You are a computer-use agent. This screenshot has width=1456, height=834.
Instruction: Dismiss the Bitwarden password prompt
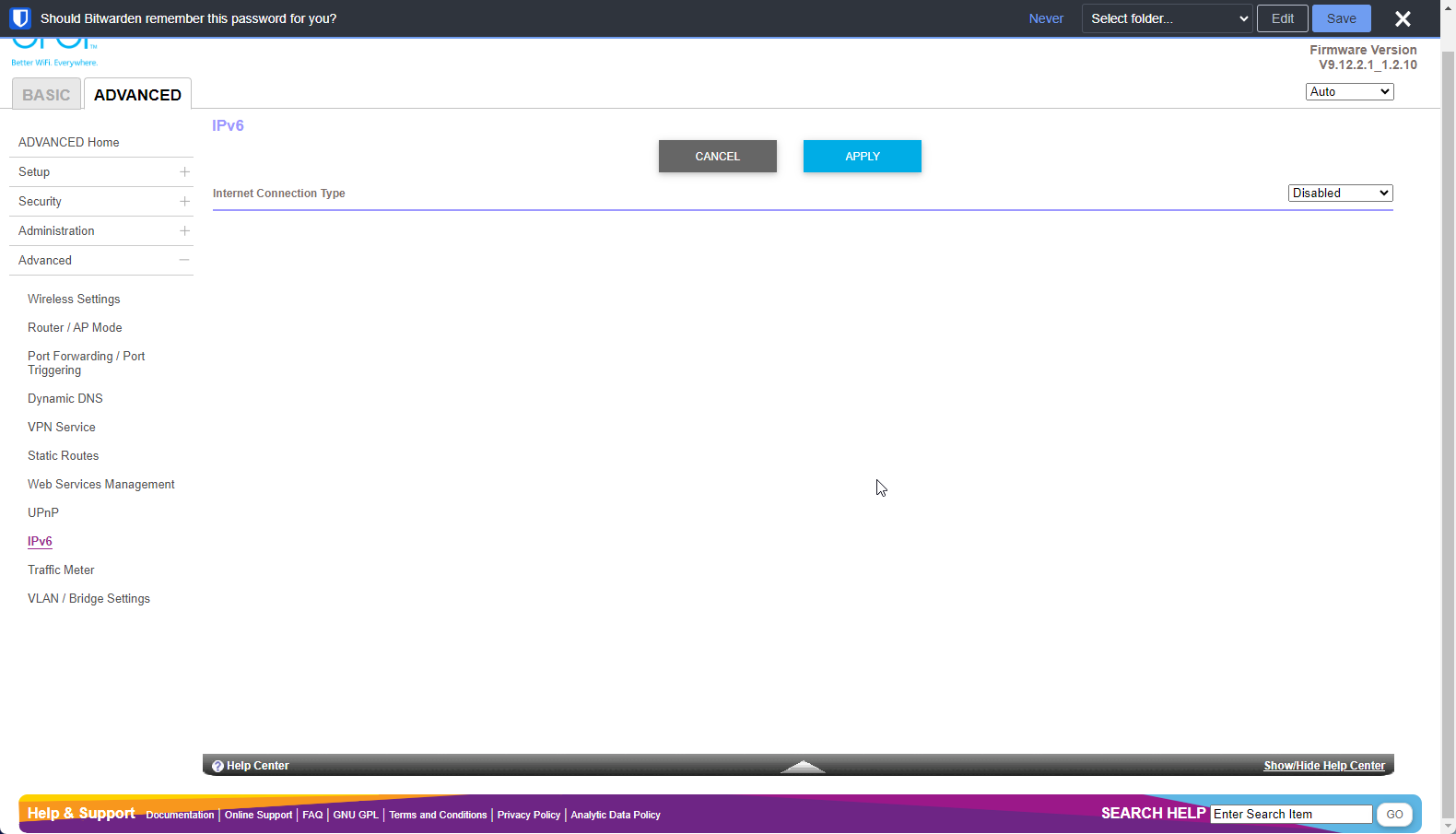point(1403,18)
